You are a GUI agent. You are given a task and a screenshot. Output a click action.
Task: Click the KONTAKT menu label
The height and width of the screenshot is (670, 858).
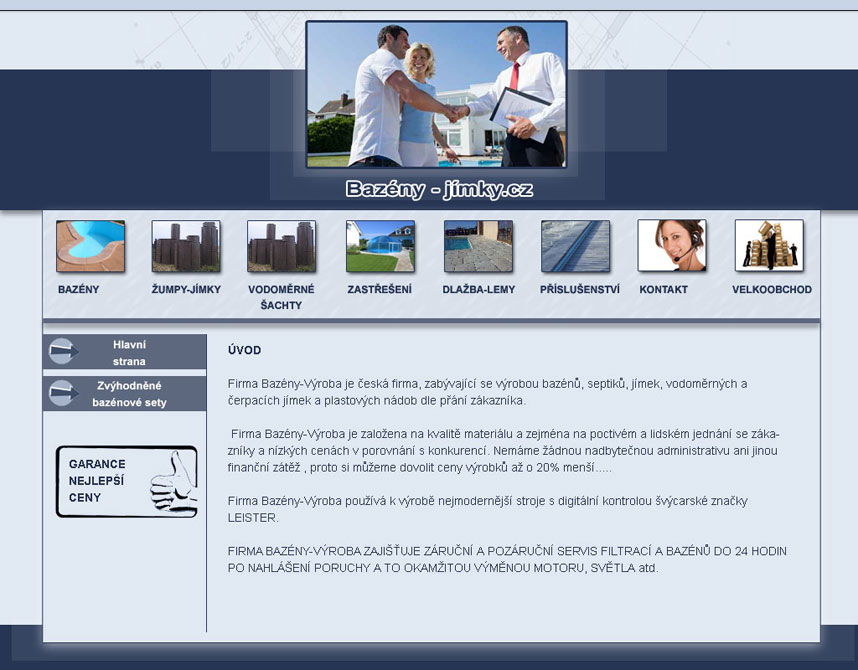click(664, 290)
